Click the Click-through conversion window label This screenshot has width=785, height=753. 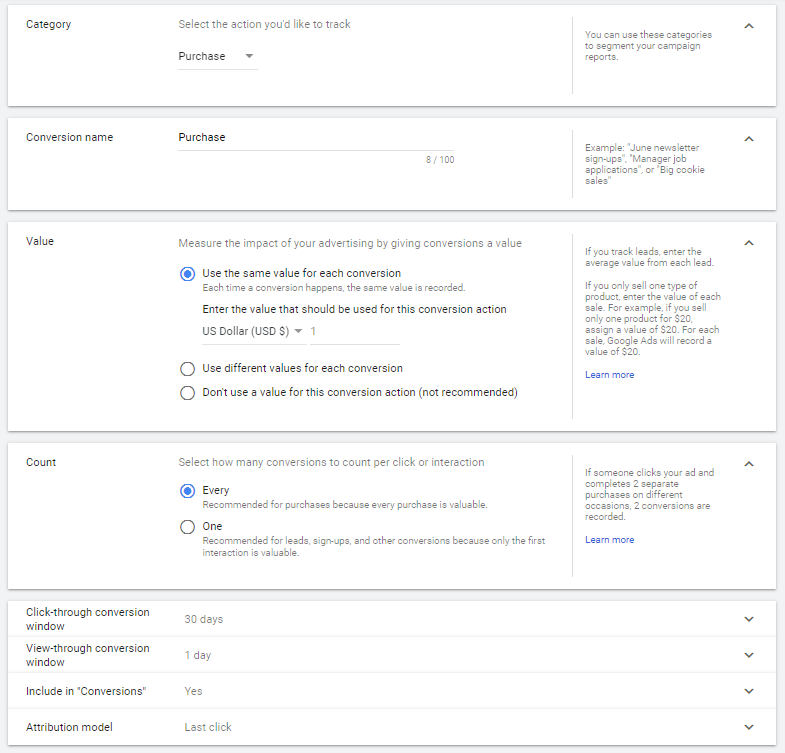[88, 619]
